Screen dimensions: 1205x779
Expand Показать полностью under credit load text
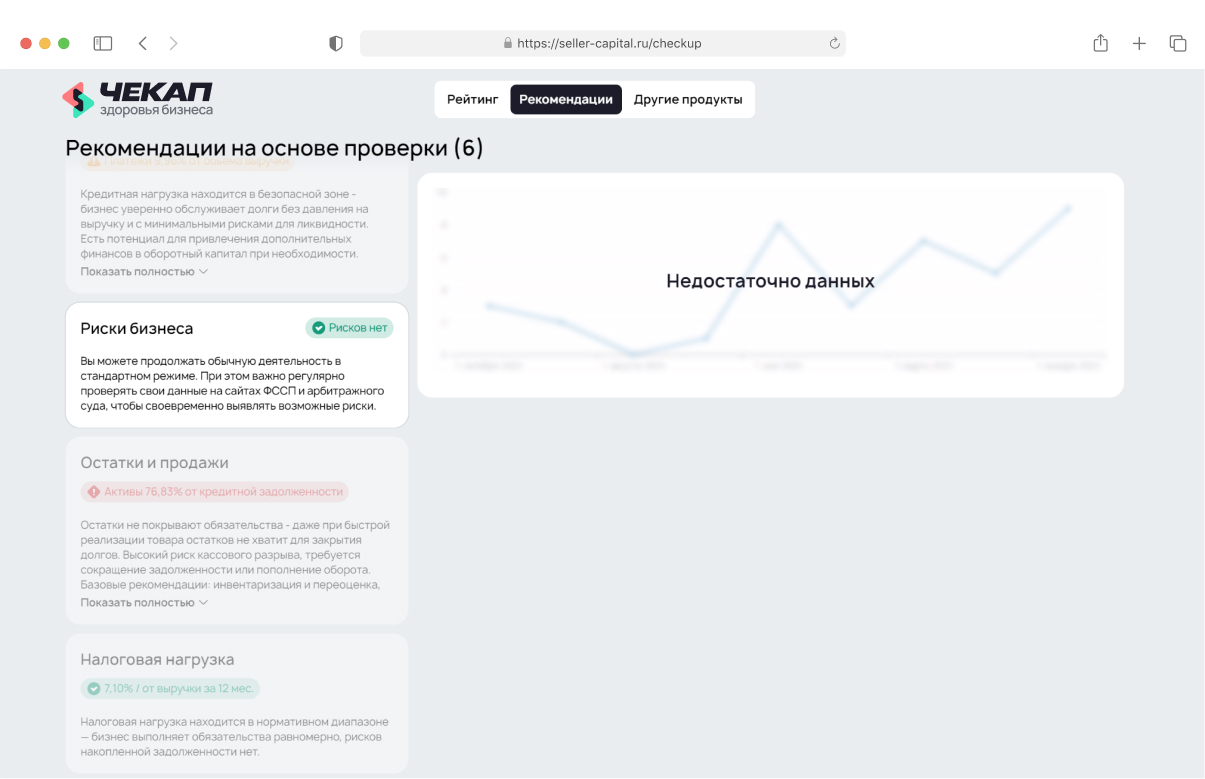[144, 271]
